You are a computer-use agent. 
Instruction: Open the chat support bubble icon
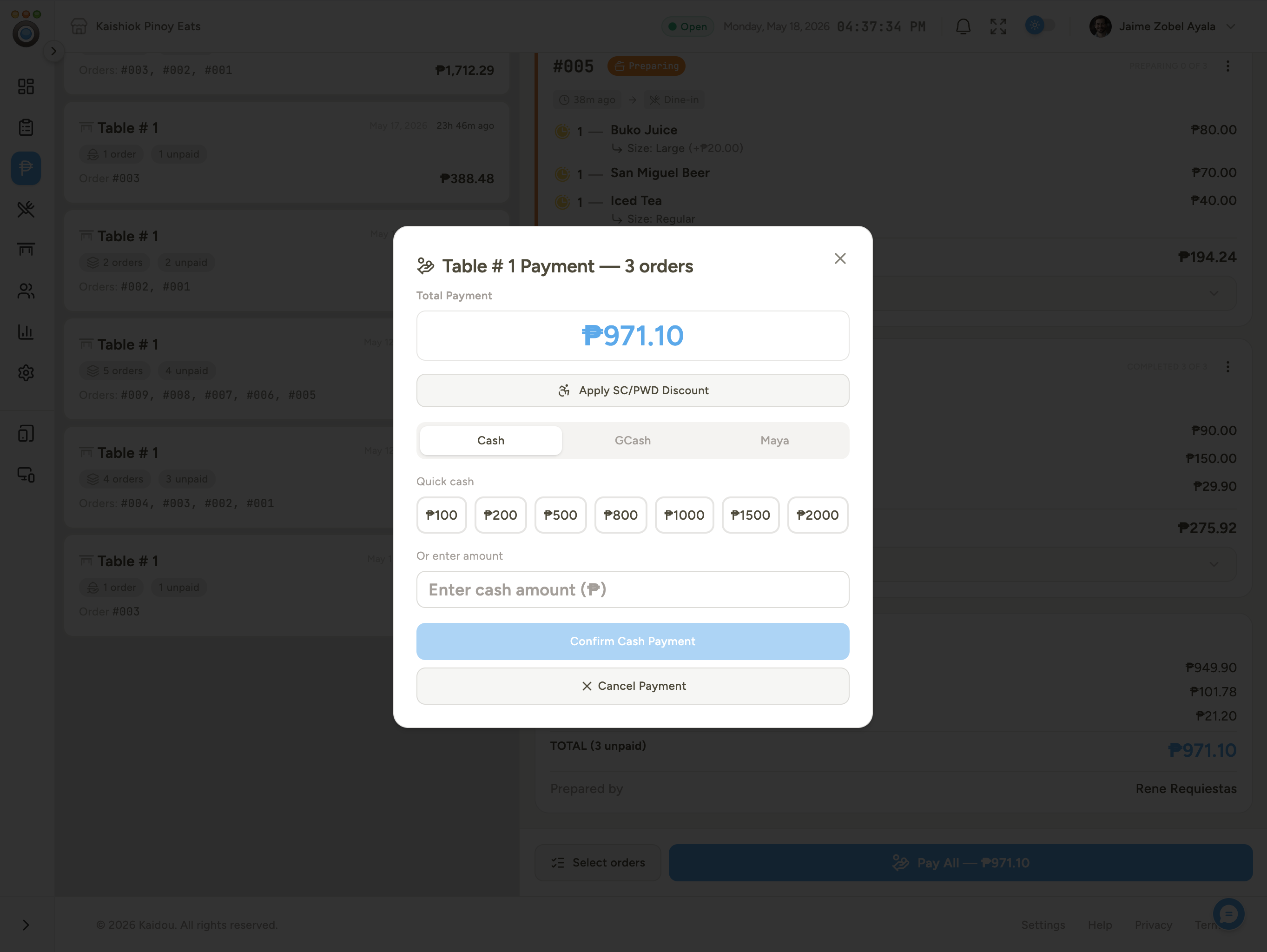coord(1228,913)
